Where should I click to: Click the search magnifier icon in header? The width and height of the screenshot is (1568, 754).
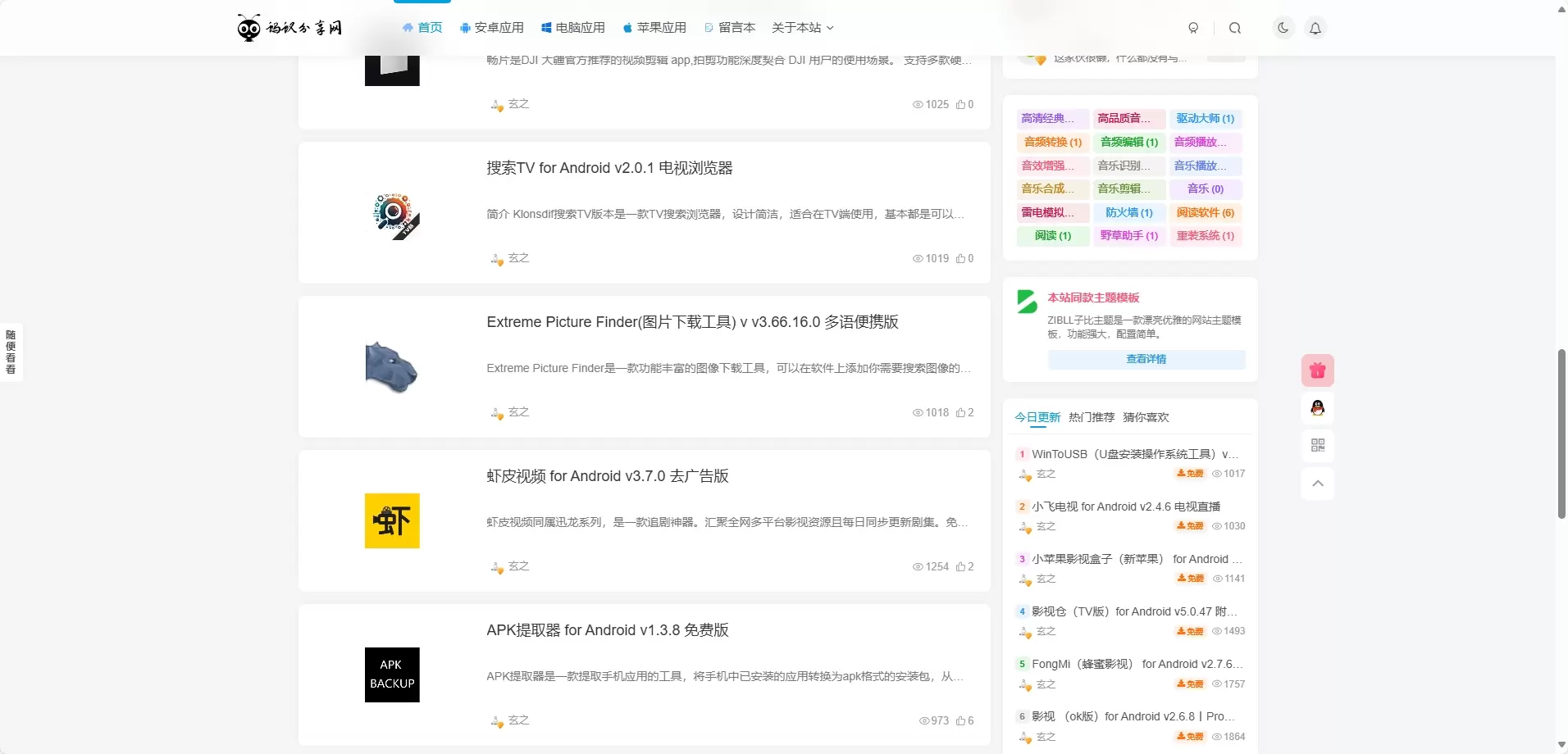click(1235, 28)
